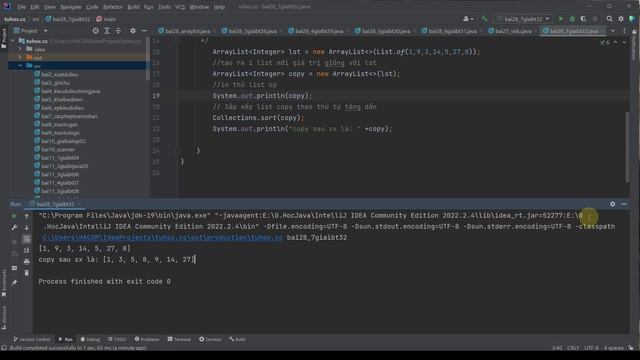
Task: Click the editor vertical scrollbar
Action: 627,147
